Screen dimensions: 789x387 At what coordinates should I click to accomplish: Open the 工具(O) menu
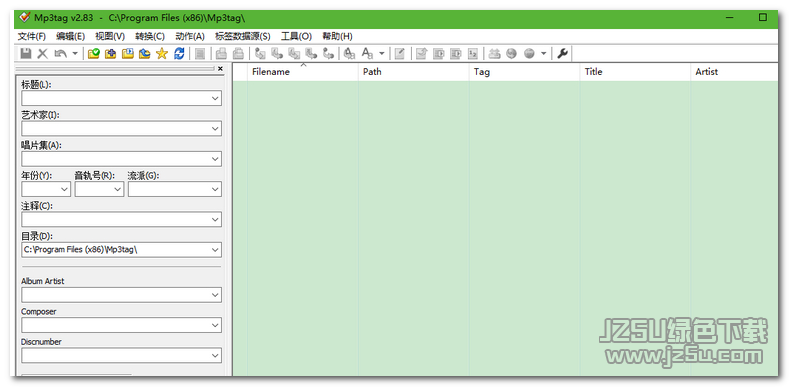(x=296, y=36)
